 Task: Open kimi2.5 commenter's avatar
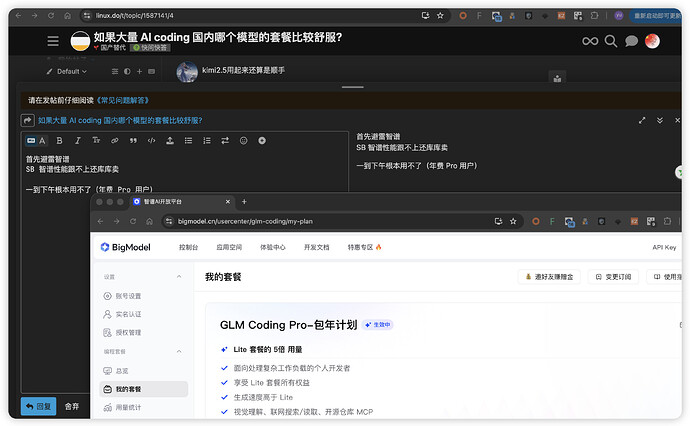point(187,72)
